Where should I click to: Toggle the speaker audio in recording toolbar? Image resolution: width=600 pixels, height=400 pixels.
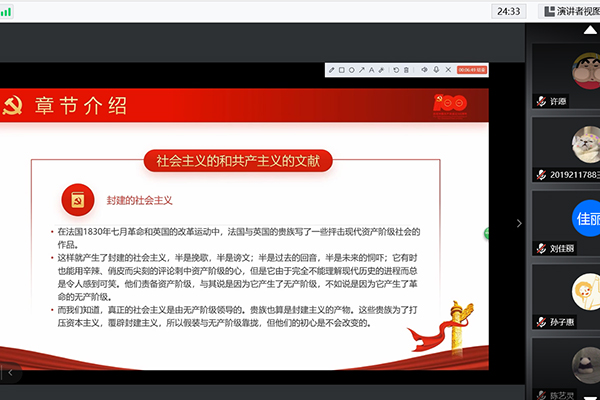pyautogui.click(x=424, y=70)
